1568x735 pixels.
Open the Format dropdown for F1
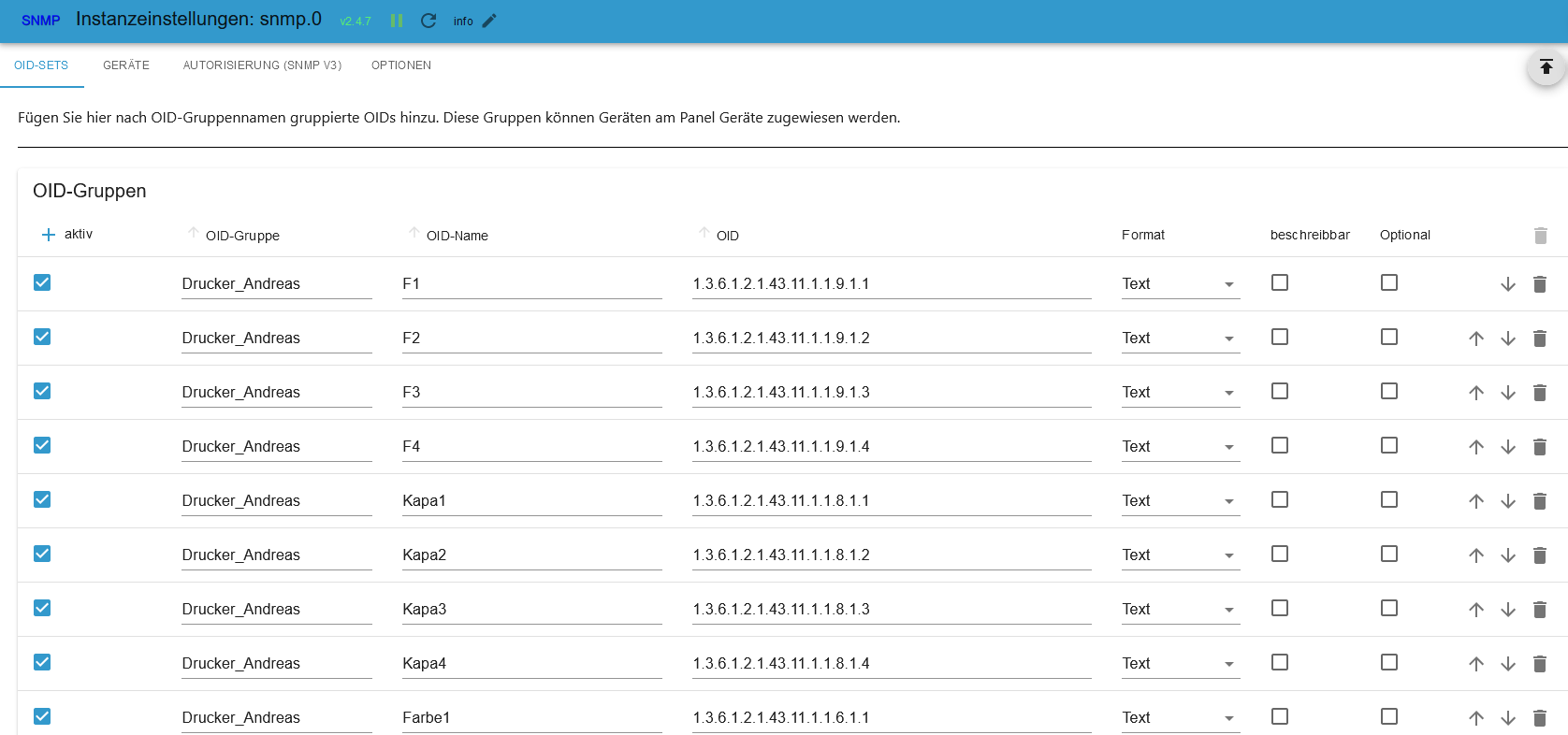[1181, 284]
